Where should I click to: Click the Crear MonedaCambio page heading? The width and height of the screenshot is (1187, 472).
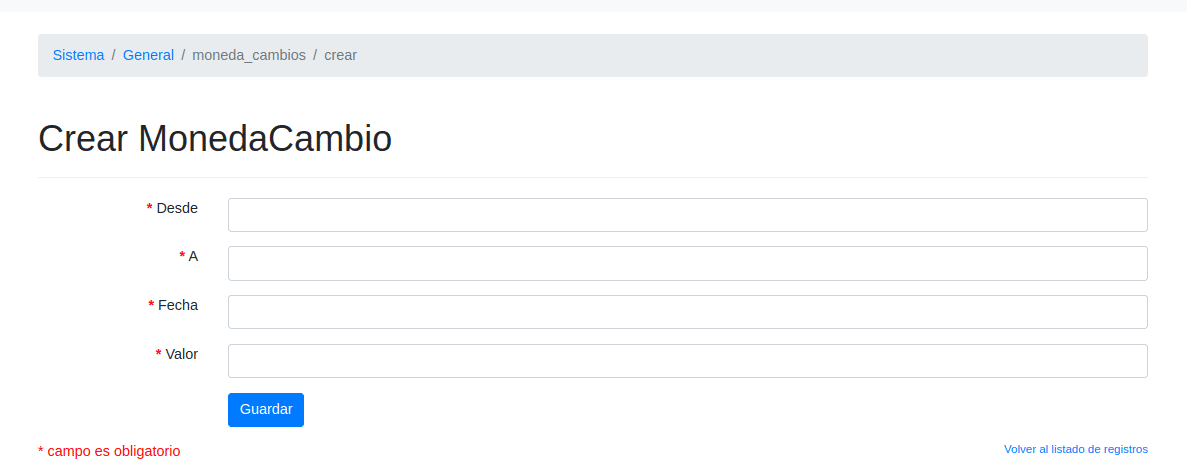tap(215, 139)
